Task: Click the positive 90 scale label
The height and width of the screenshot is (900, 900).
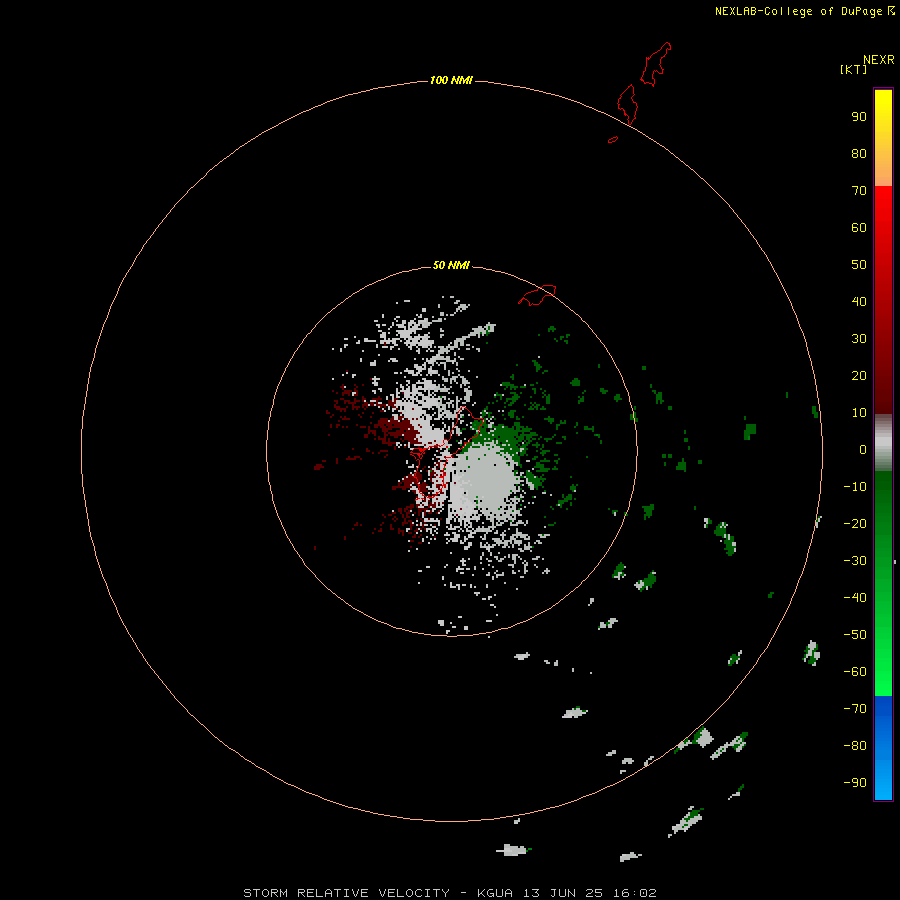Action: [859, 117]
